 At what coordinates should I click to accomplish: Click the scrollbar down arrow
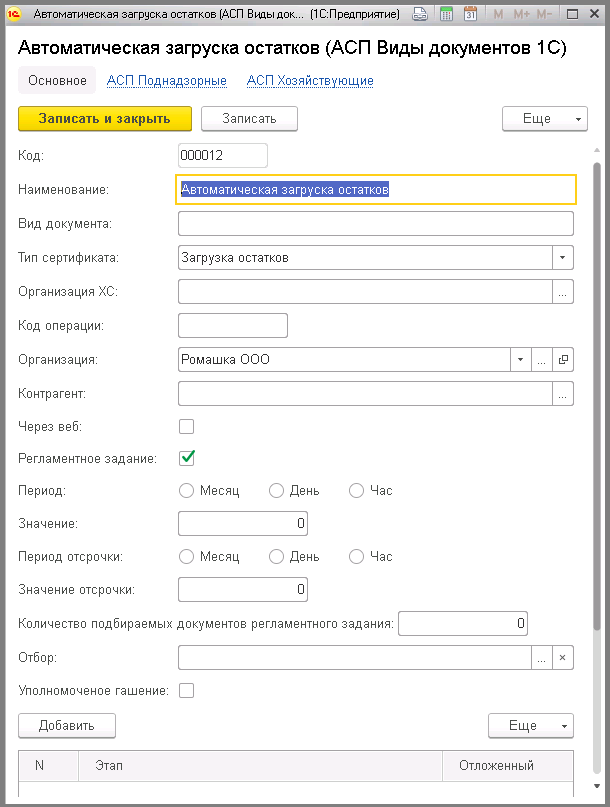click(x=597, y=786)
